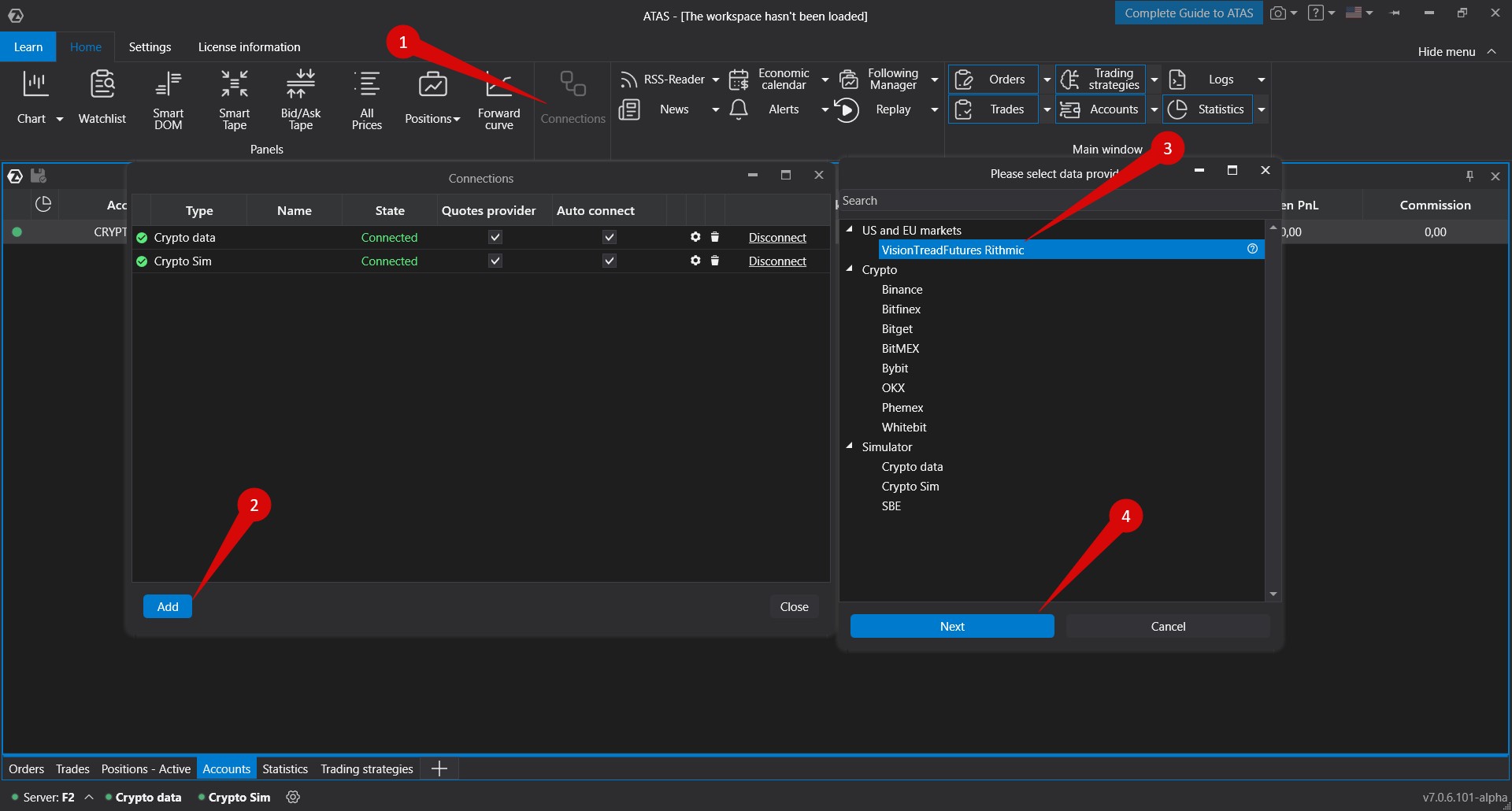This screenshot has height=811, width=1512.
Task: Open the RSS-Reader dropdown arrow
Action: tap(715, 80)
